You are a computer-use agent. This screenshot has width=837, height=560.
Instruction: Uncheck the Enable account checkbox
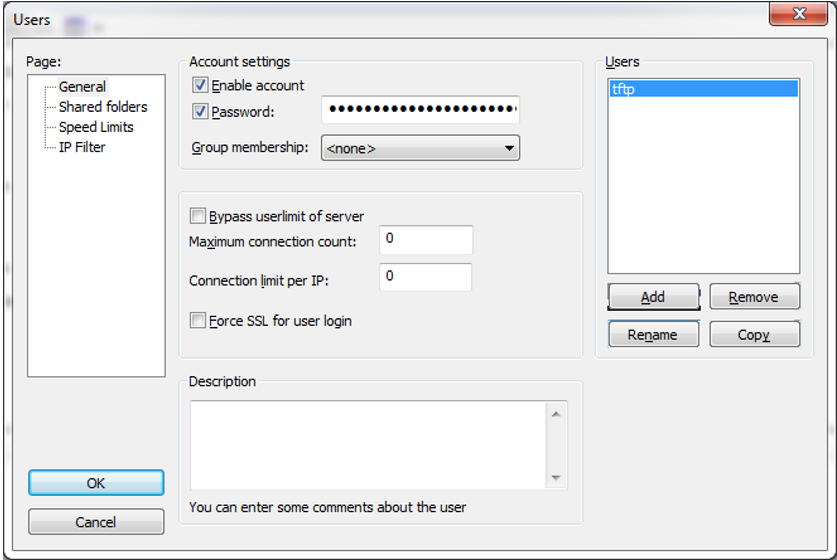[x=200, y=86]
